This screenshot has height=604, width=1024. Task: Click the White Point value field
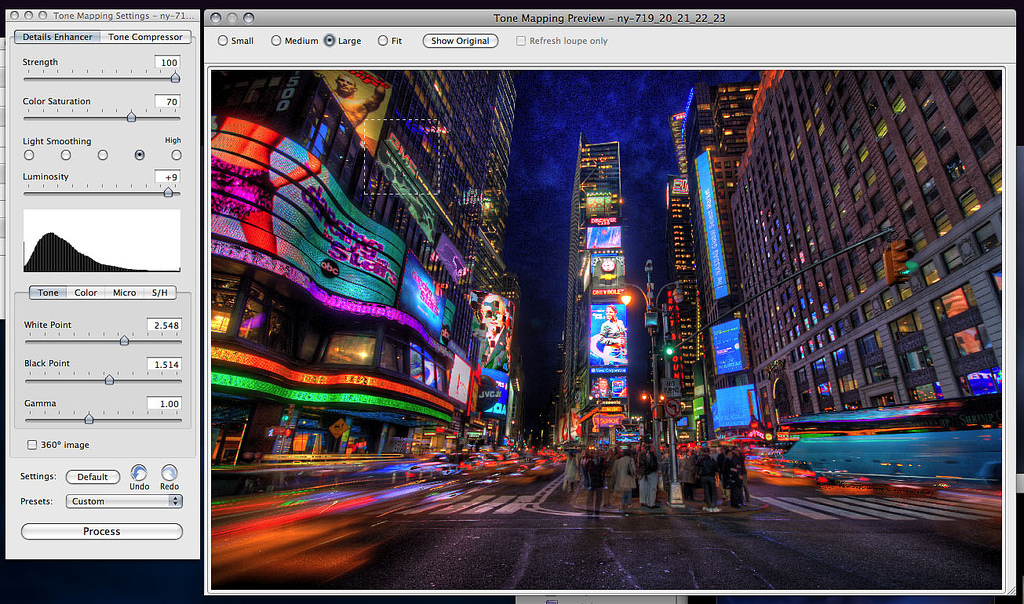pyautogui.click(x=164, y=325)
